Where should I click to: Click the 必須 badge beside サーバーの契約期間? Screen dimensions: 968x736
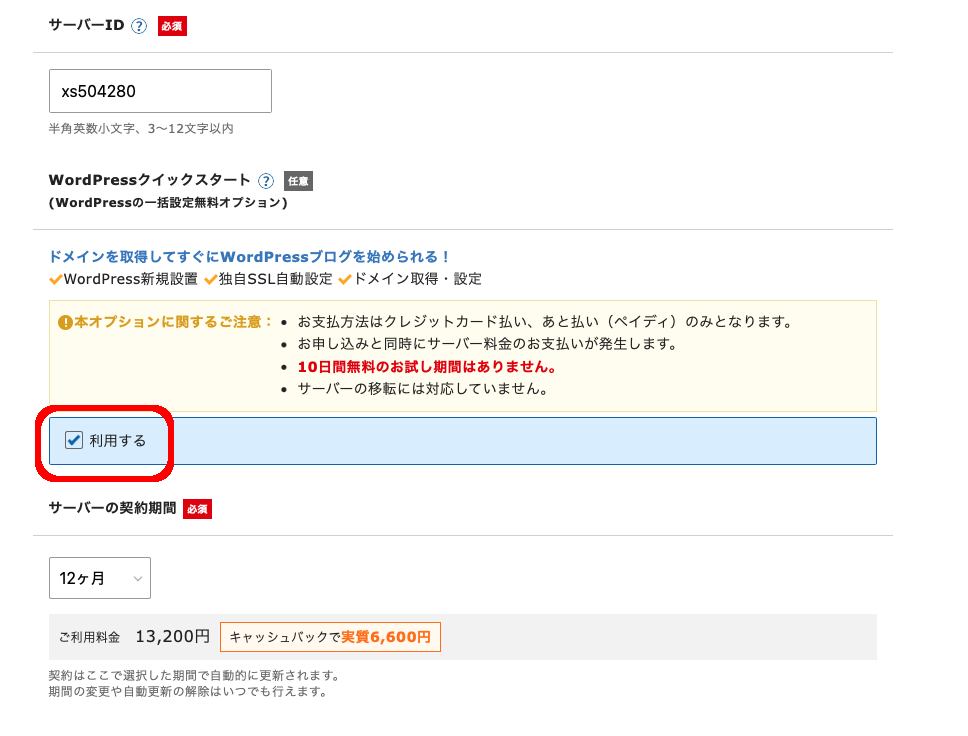pyautogui.click(x=197, y=509)
